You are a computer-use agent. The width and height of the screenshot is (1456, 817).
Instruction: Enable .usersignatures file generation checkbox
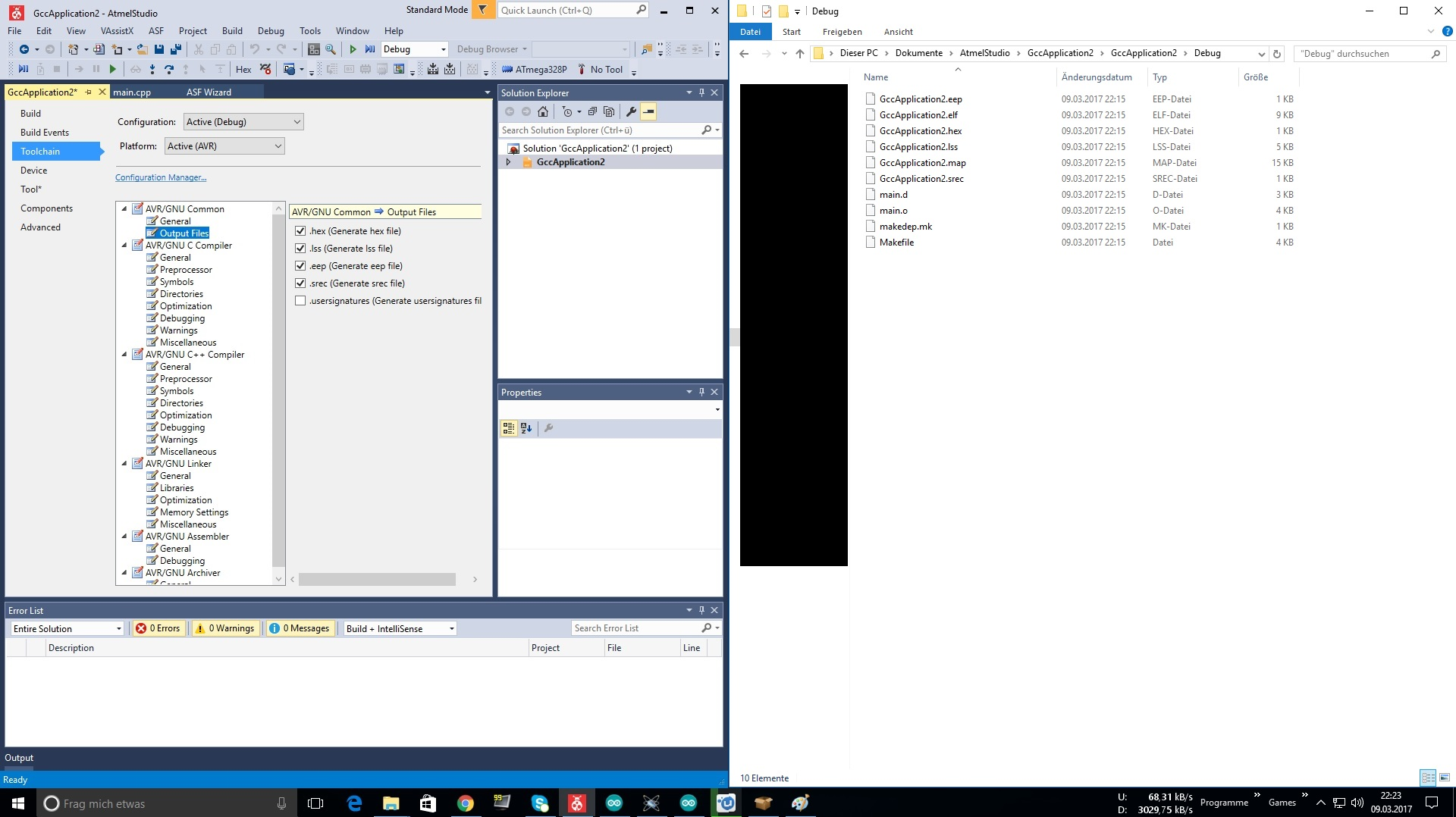[x=300, y=301]
